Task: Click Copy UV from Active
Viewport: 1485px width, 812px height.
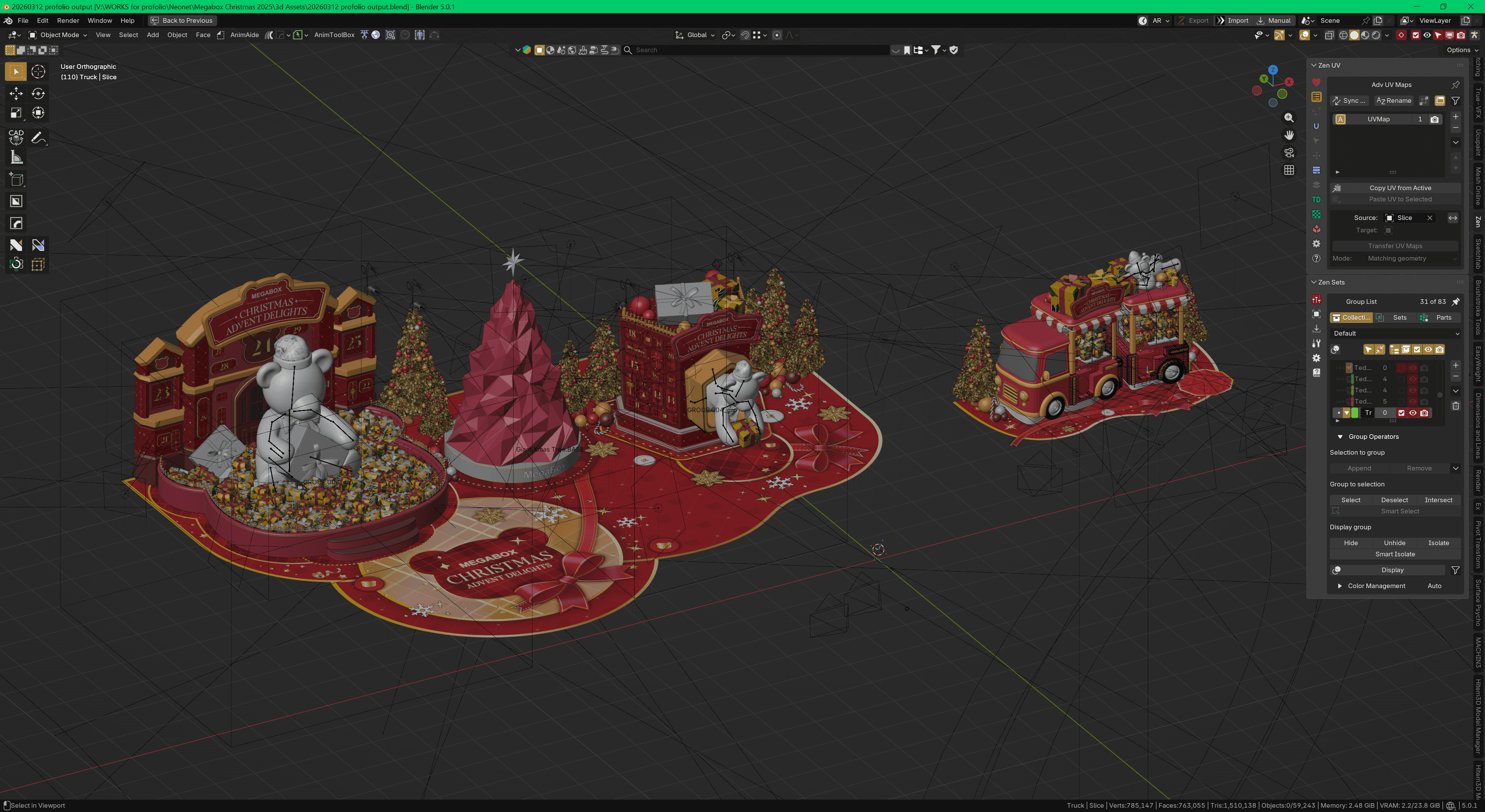Action: click(x=1400, y=188)
